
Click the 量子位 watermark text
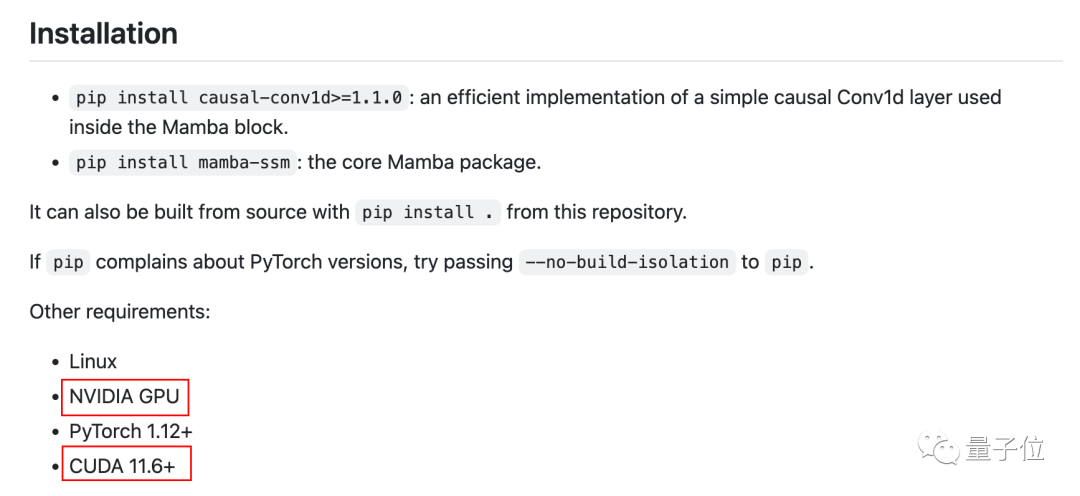point(1005,449)
